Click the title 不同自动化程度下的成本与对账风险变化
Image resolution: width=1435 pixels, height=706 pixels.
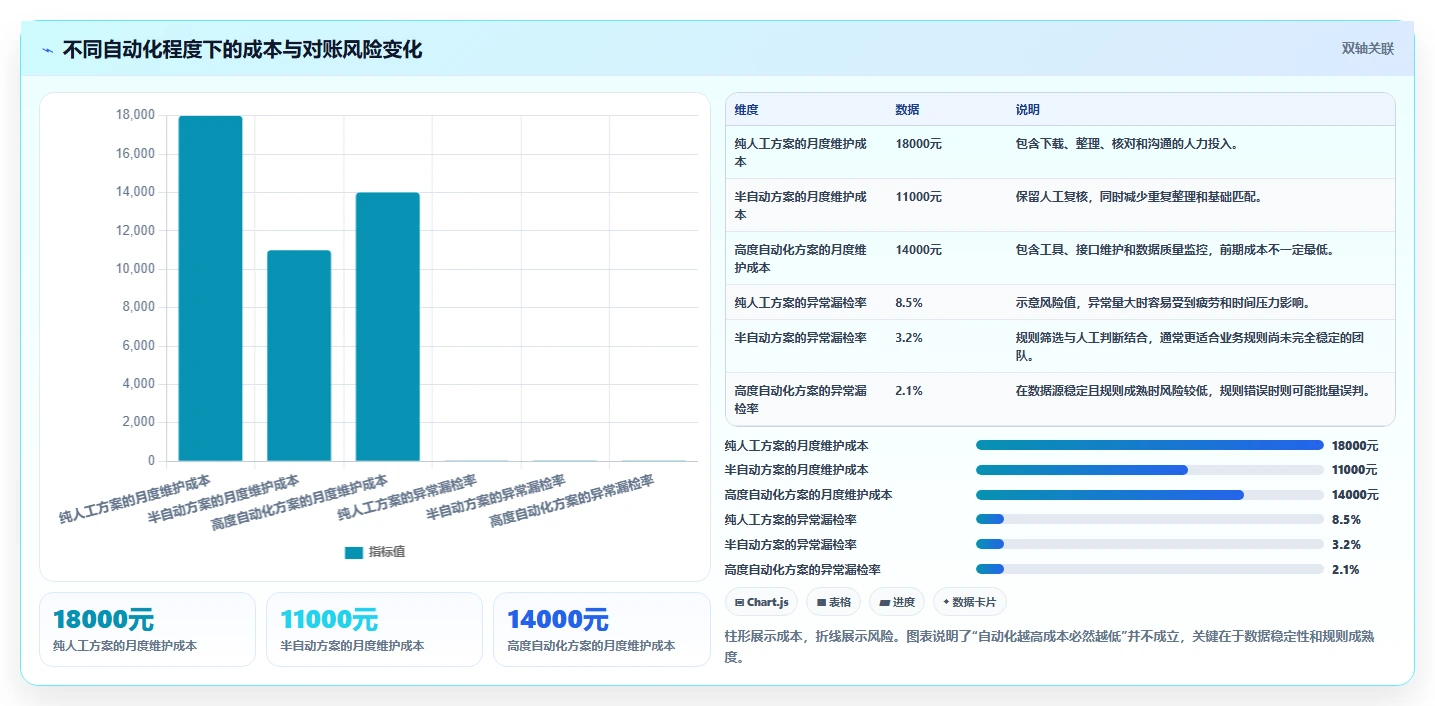(x=243, y=49)
